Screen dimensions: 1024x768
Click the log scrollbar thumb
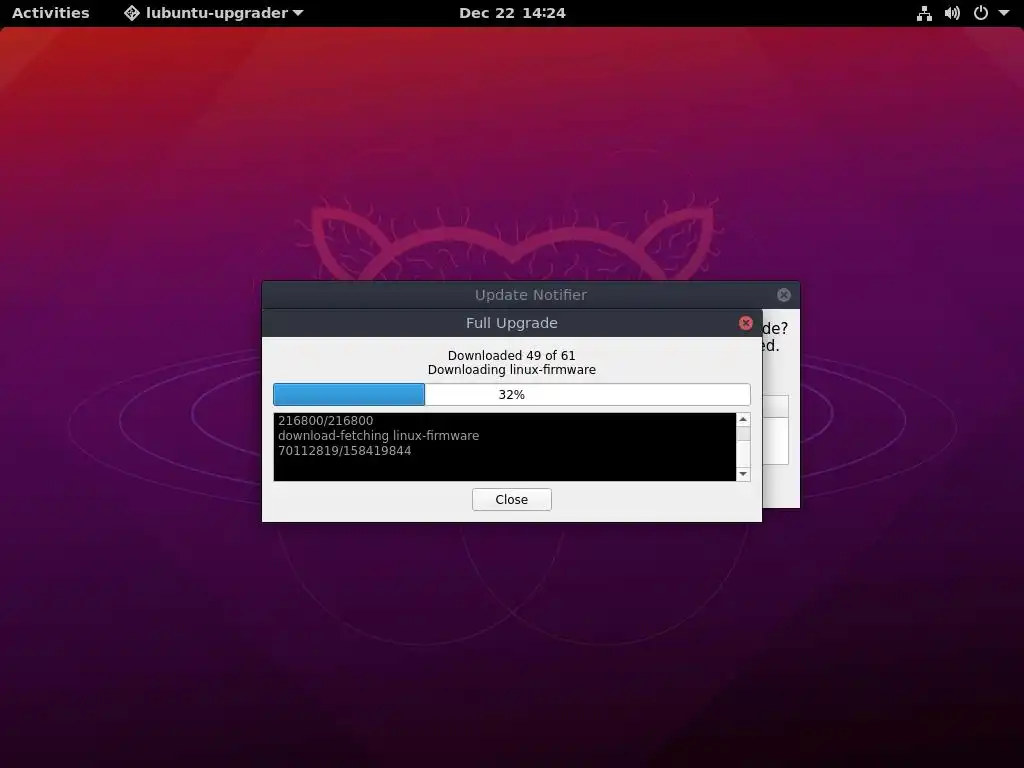743,434
